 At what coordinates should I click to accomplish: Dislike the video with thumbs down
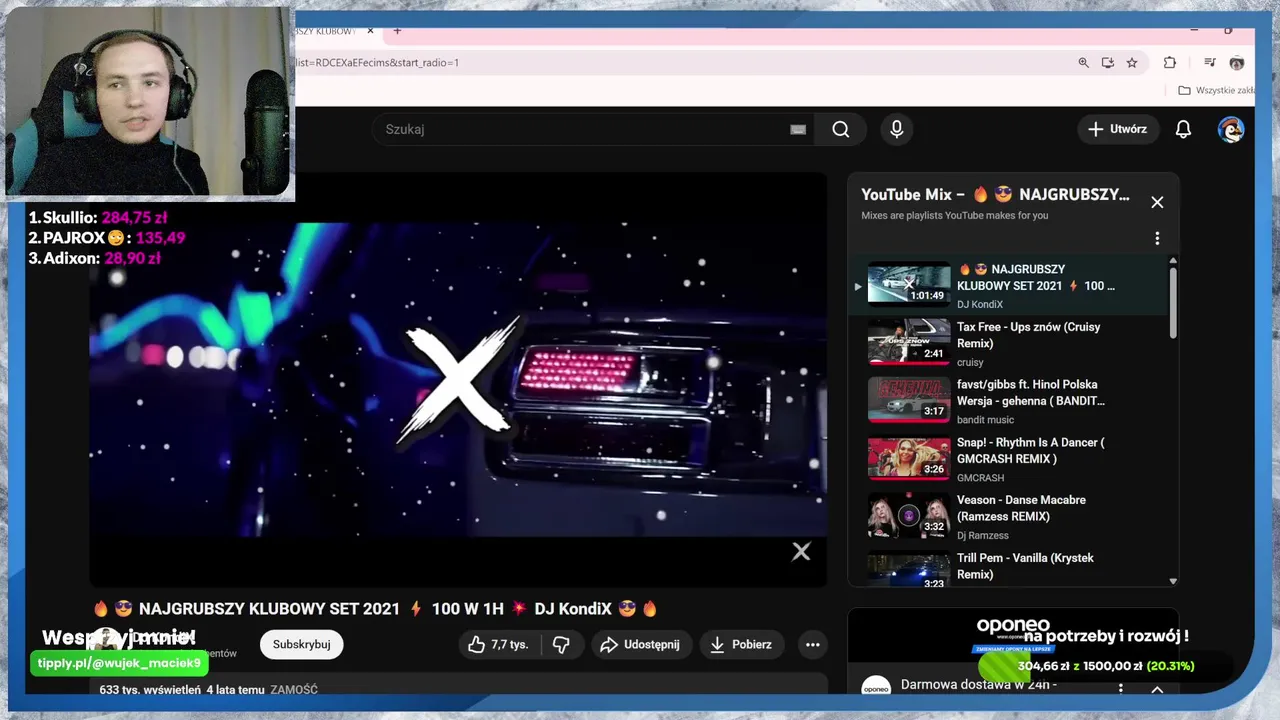tap(561, 645)
